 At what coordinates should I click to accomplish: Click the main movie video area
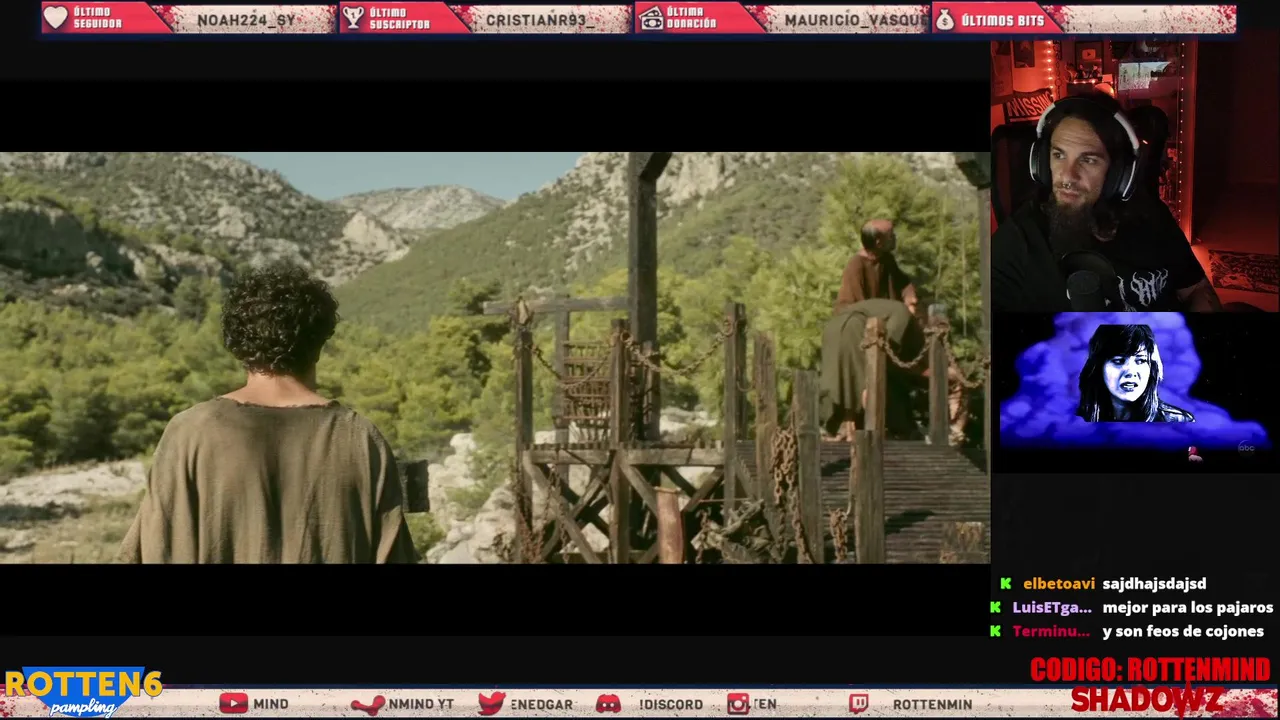(x=495, y=357)
